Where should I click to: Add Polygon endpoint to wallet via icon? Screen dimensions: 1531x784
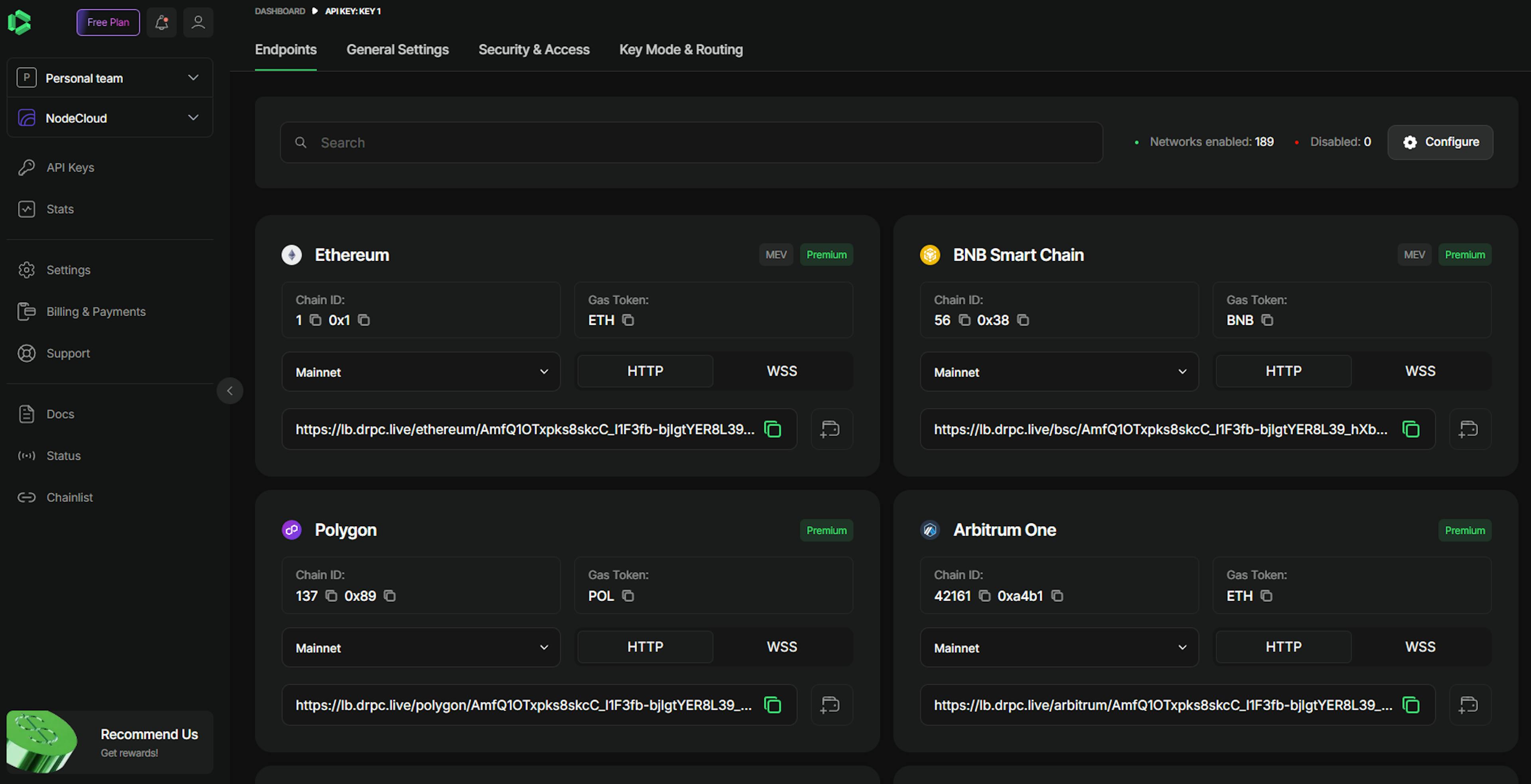coord(831,705)
